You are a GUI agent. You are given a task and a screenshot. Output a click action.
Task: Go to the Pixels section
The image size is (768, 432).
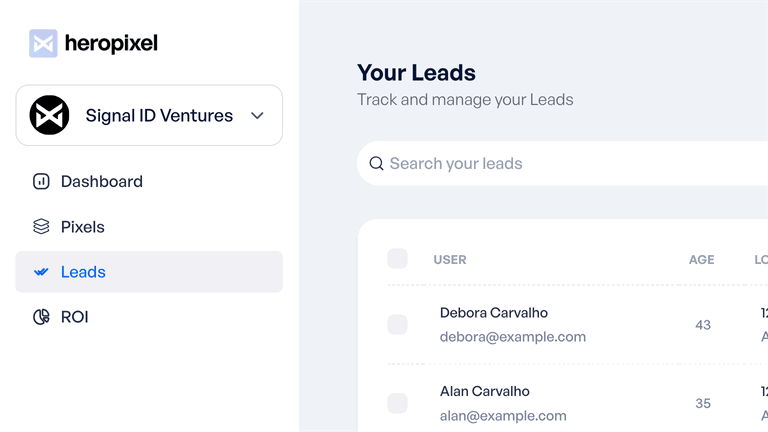tap(149, 227)
